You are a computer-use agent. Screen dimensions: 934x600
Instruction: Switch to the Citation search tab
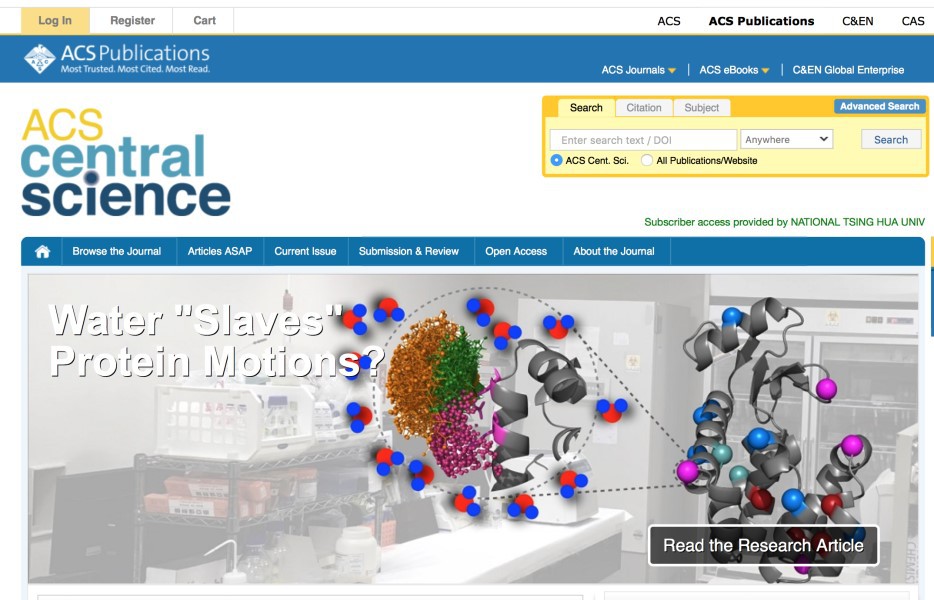tap(644, 108)
